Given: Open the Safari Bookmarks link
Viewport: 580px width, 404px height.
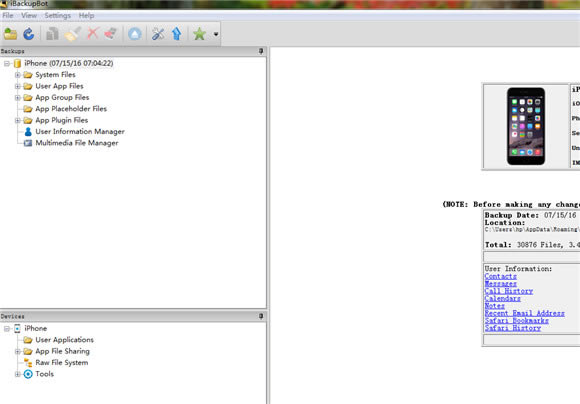Looking at the screenshot, I should [516, 321].
